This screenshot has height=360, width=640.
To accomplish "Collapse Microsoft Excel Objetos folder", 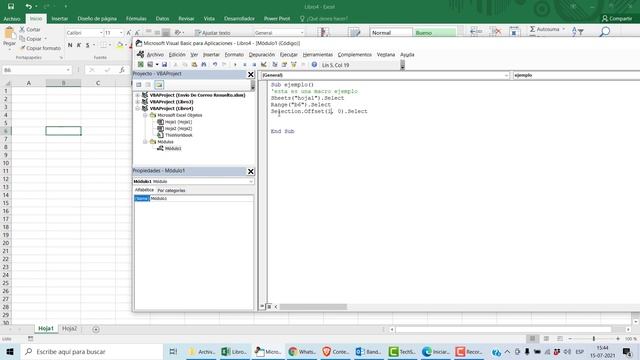I will coord(145,115).
